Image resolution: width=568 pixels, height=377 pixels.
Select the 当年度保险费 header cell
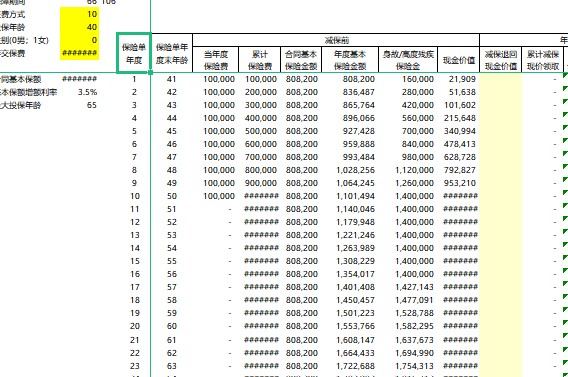216,60
